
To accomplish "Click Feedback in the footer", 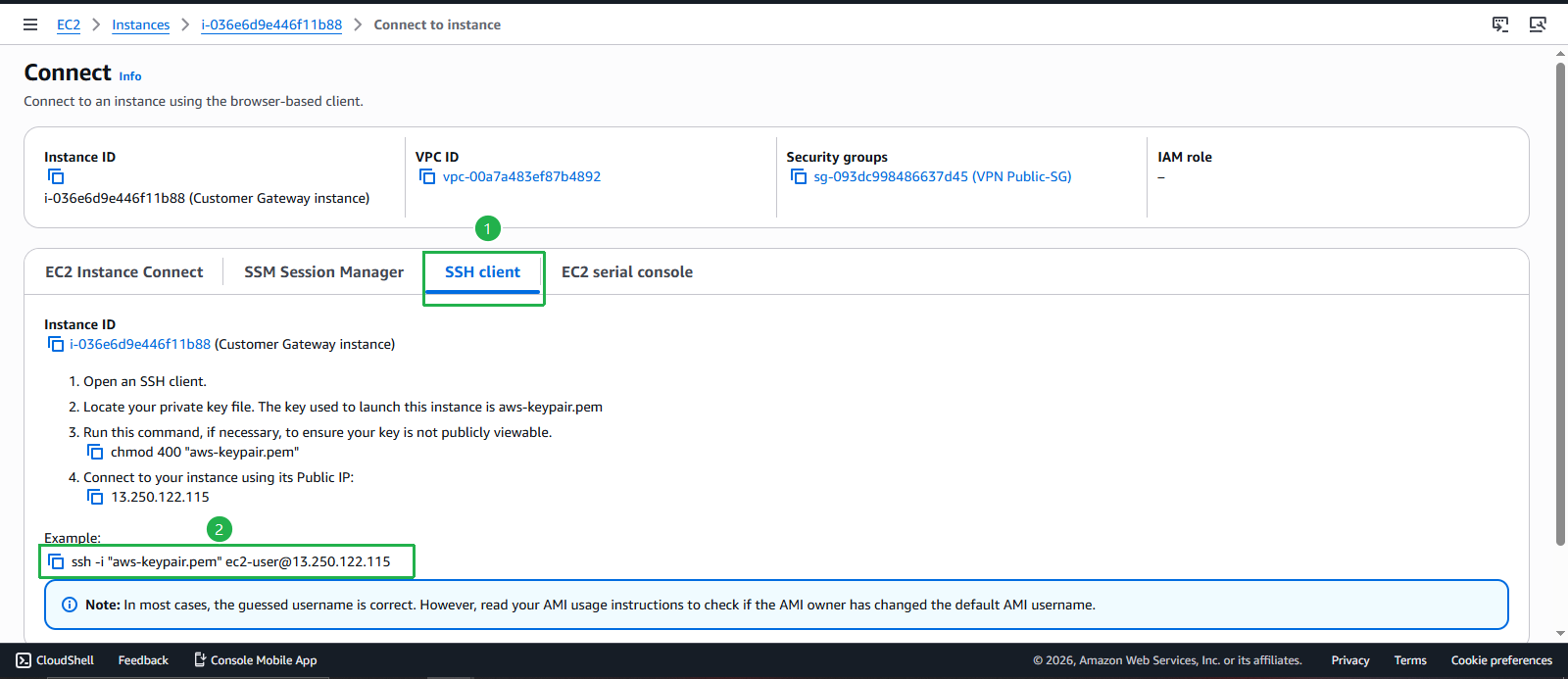I will [143, 660].
